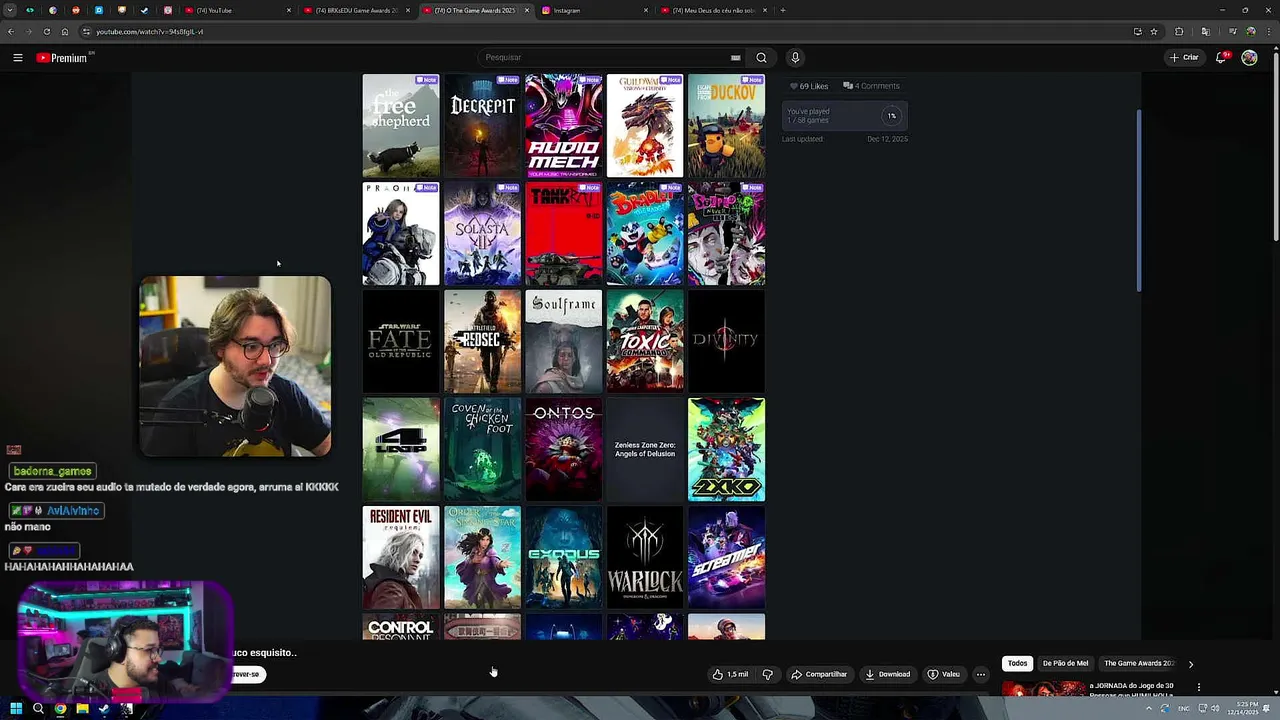This screenshot has height=720, width=1280.
Task: Go to the YouTube Premium home logo
Action: (x=62, y=58)
